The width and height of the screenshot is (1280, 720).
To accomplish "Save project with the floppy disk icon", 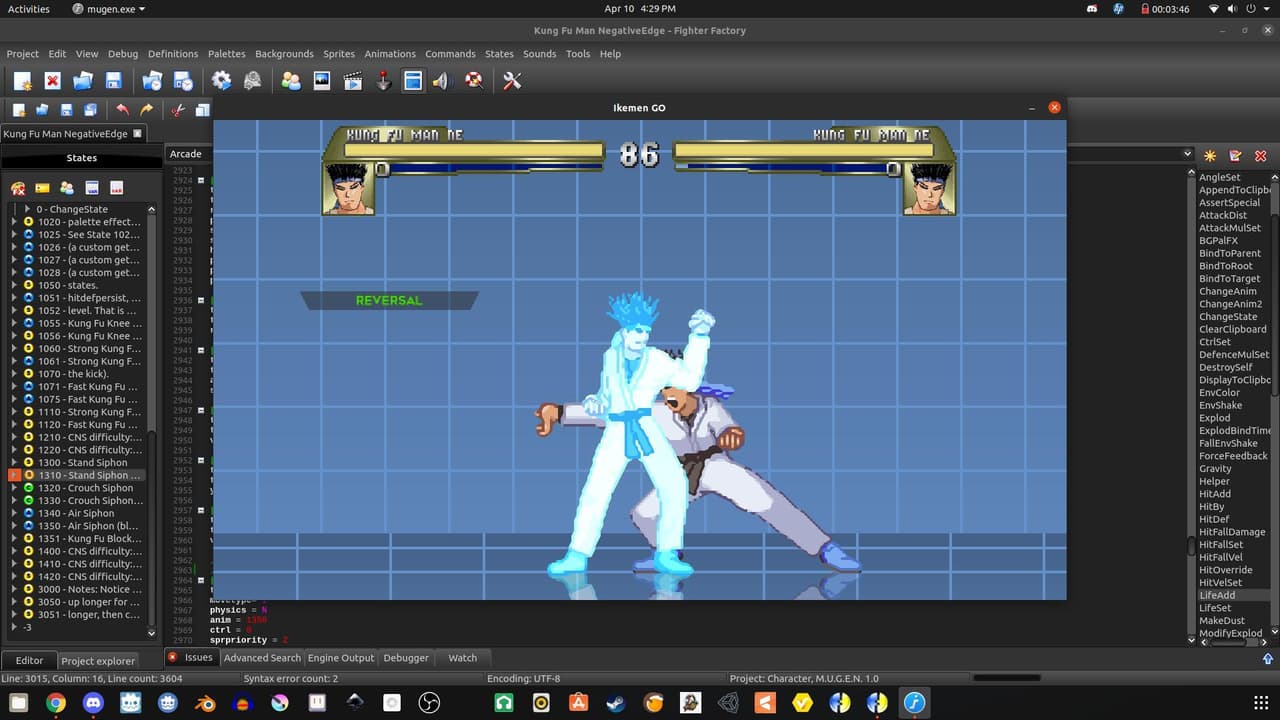I will coord(114,81).
